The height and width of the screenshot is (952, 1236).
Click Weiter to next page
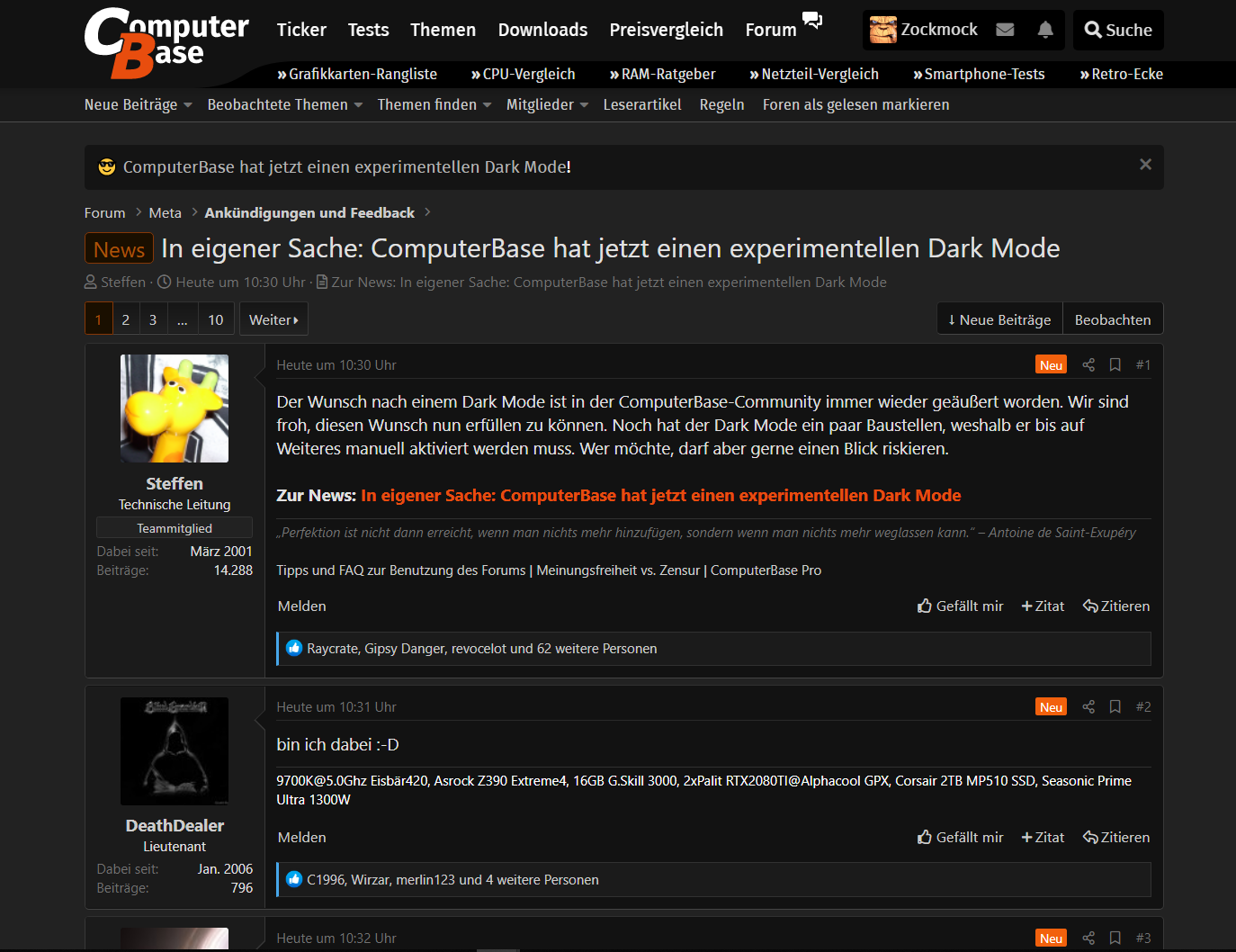[273, 319]
